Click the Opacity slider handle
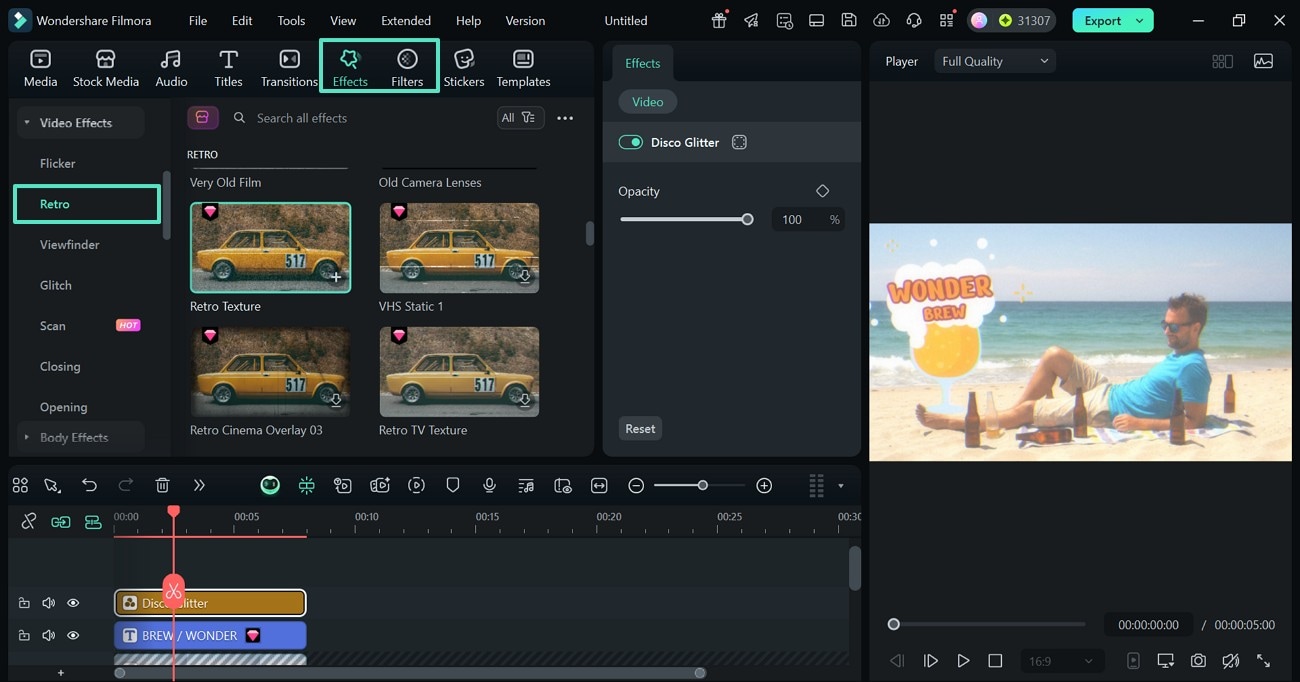The height and width of the screenshot is (682, 1300). [747, 219]
